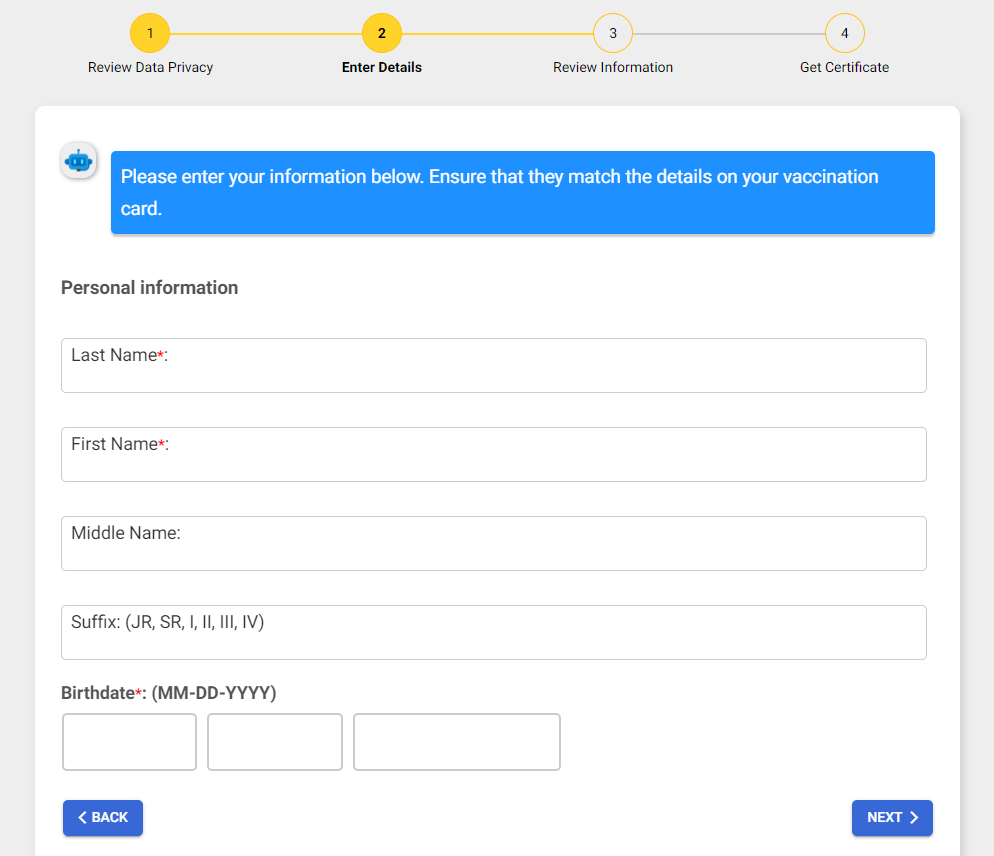The width and height of the screenshot is (994, 856).
Task: Click the Personal information section heading
Action: point(150,288)
